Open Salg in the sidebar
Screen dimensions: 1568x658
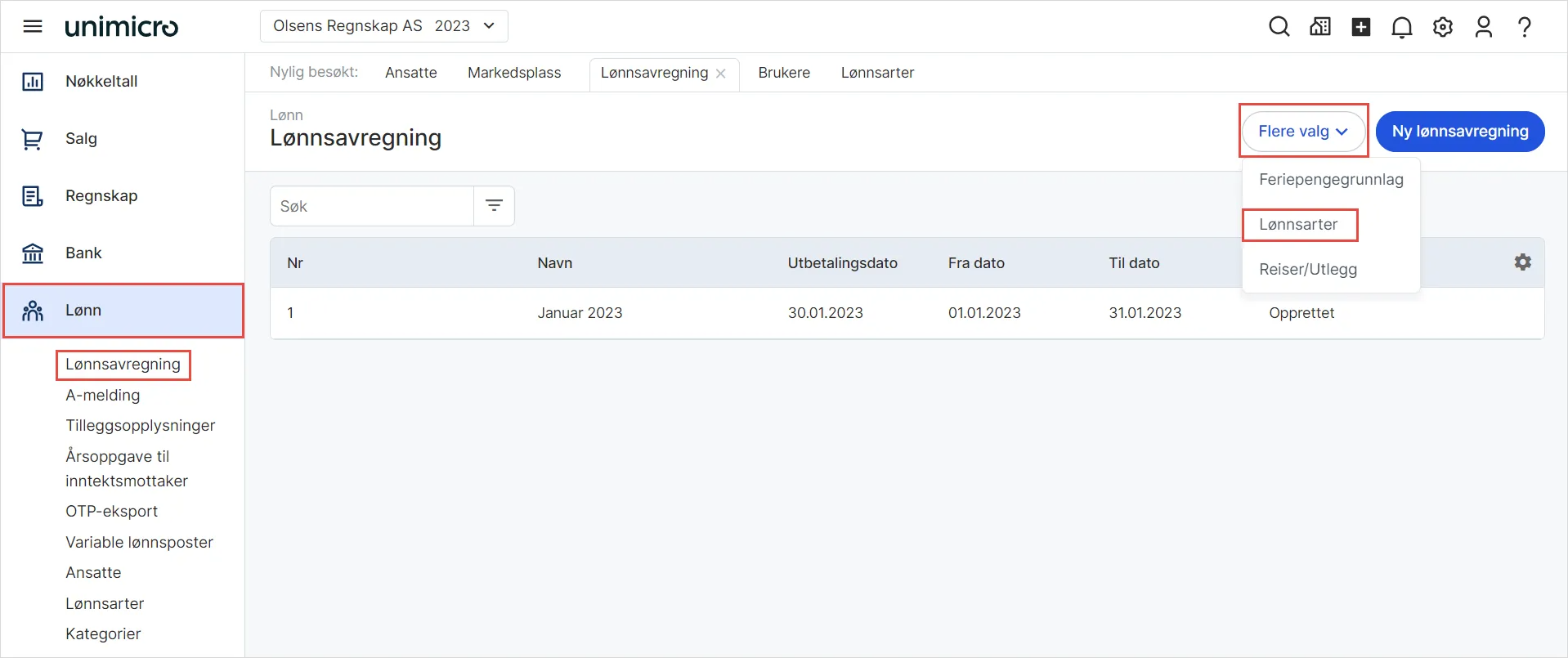click(81, 139)
